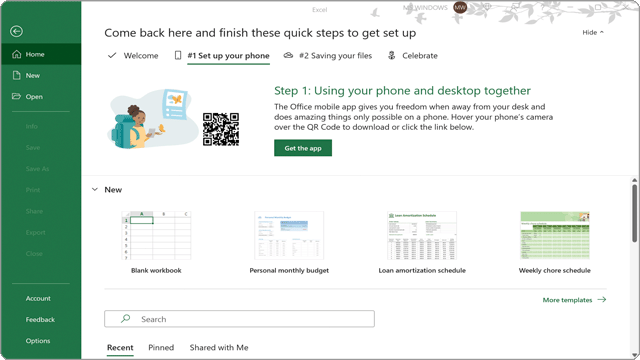The image size is (640, 360).
Task: Switch to '#2 Saving your files' tab
Action: point(328,56)
